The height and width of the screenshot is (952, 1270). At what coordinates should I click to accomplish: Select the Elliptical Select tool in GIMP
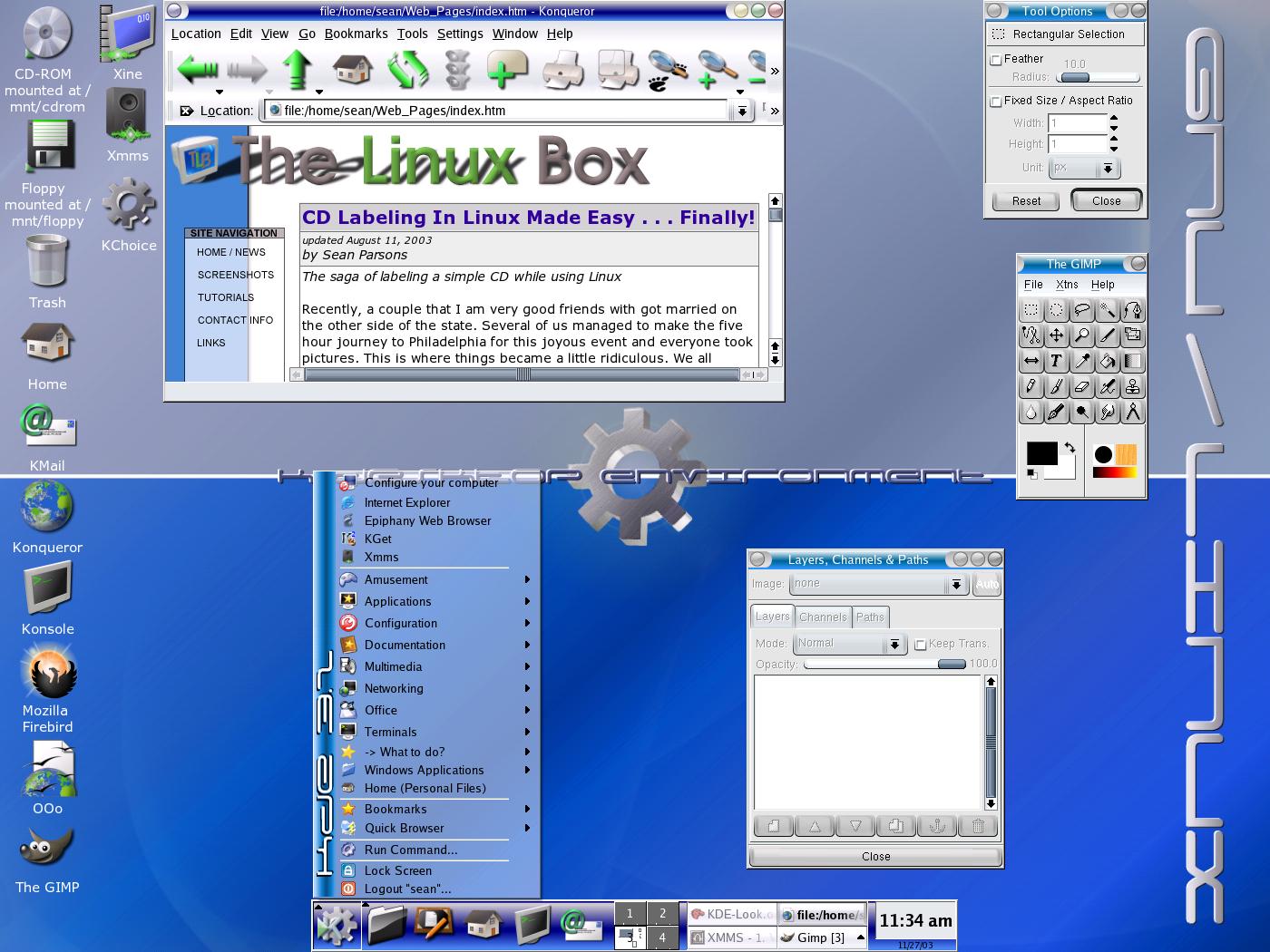pos(1057,310)
